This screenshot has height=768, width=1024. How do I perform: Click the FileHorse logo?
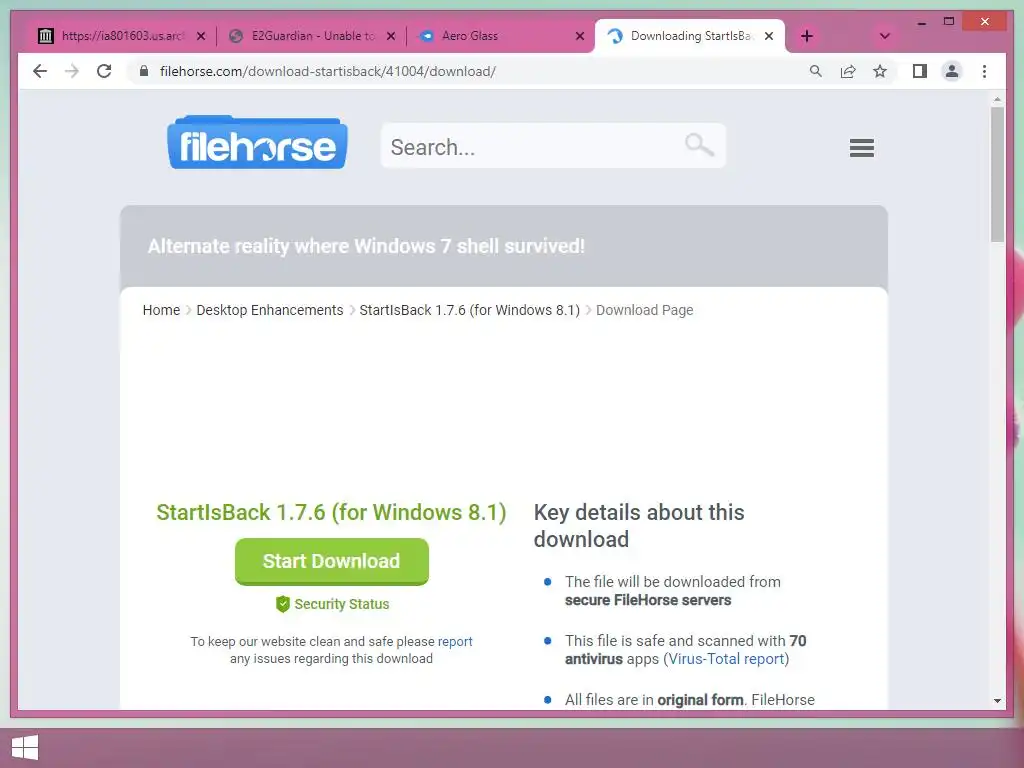click(x=257, y=142)
